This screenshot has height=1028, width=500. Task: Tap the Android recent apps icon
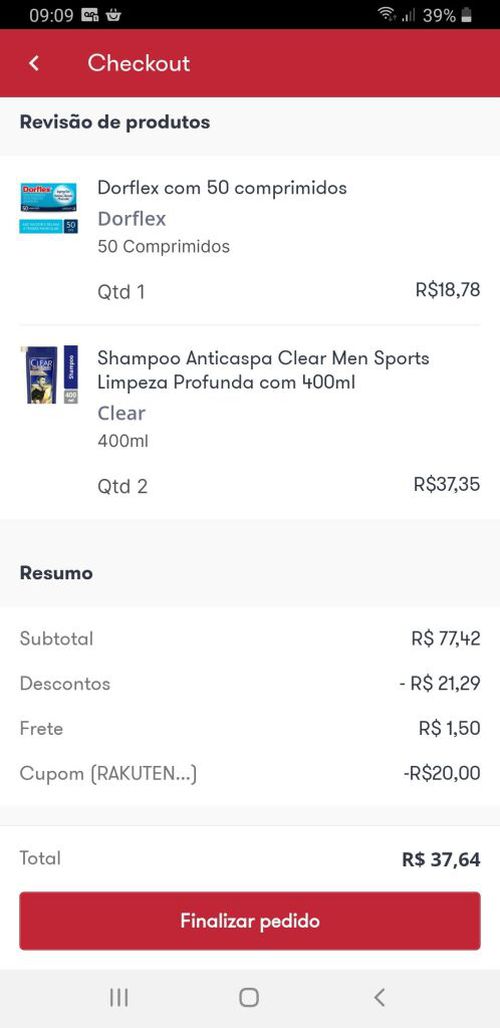(119, 997)
